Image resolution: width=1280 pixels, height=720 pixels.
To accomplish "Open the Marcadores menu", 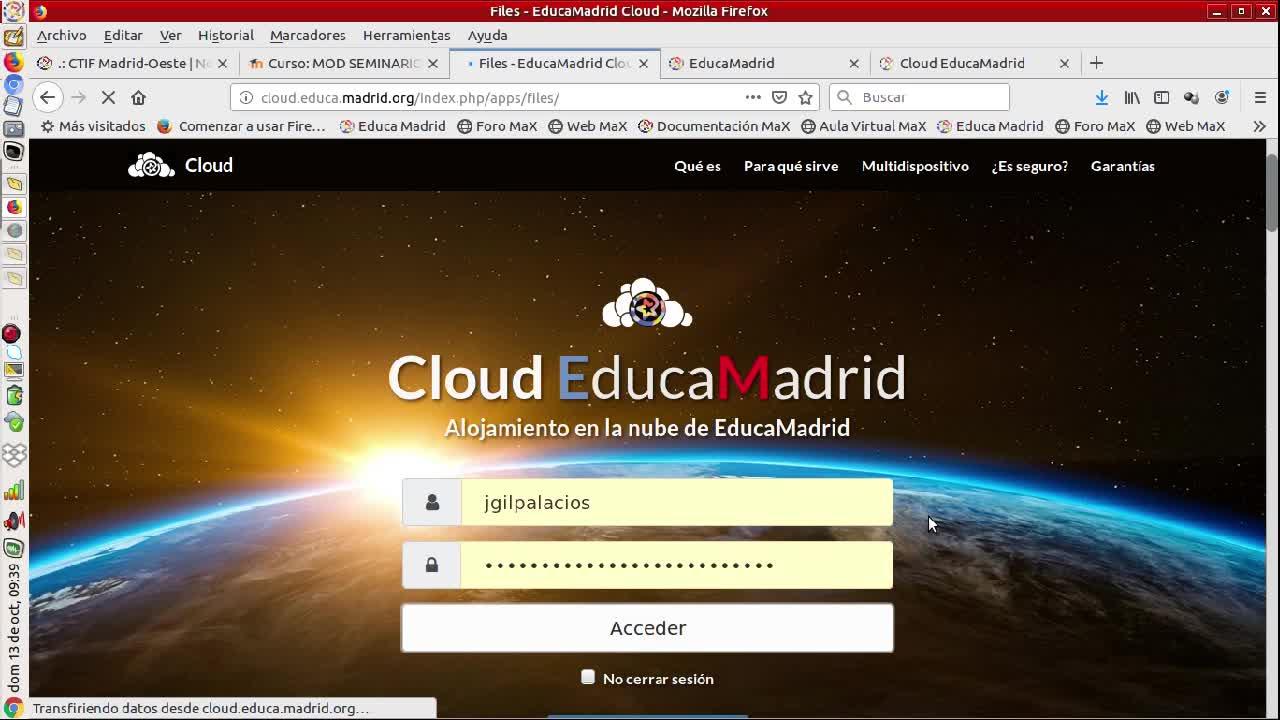I will (308, 35).
